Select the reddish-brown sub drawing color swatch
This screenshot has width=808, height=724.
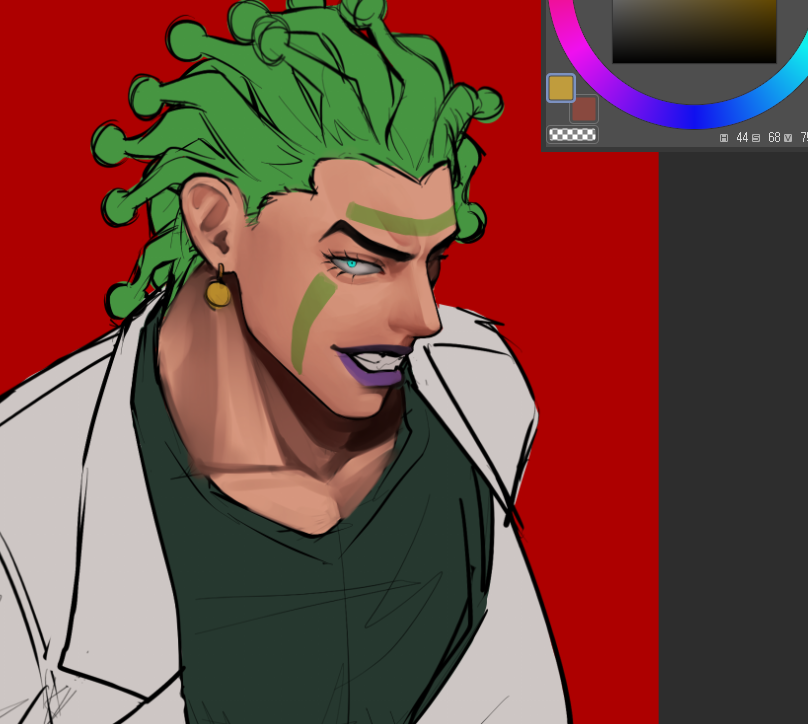point(584,109)
